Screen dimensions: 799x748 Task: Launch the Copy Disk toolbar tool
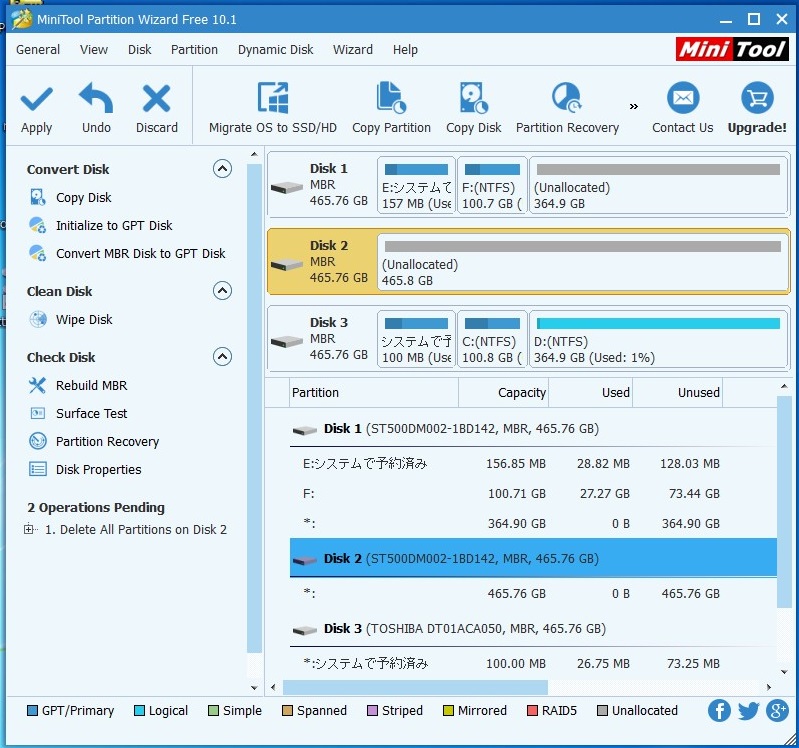pos(473,108)
